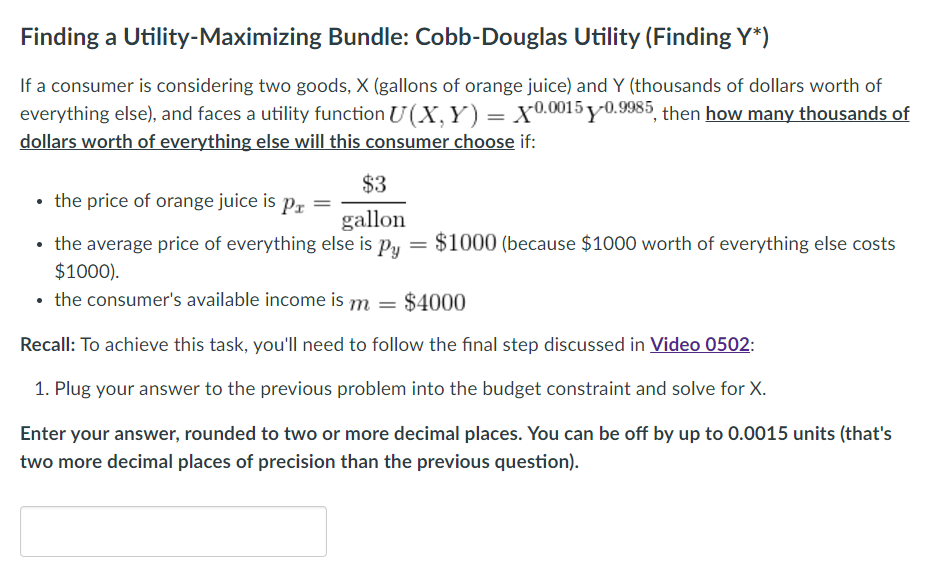Click the U(X,Y) utility function formula
This screenshot has width=927, height=583.
pyautogui.click(x=521, y=112)
